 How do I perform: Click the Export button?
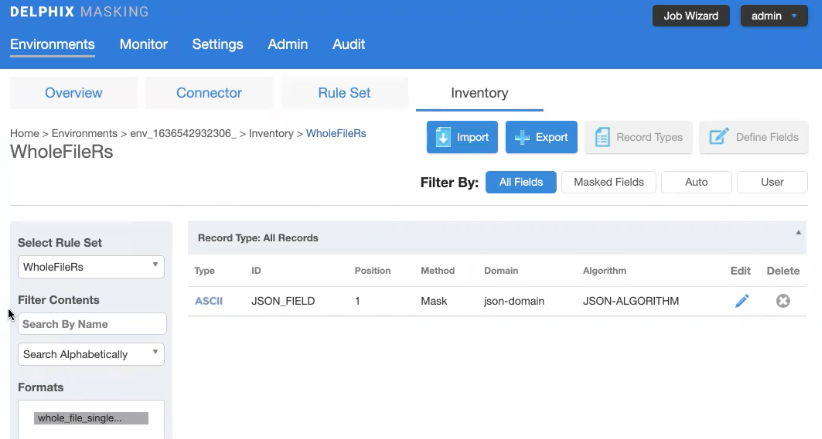(541, 138)
